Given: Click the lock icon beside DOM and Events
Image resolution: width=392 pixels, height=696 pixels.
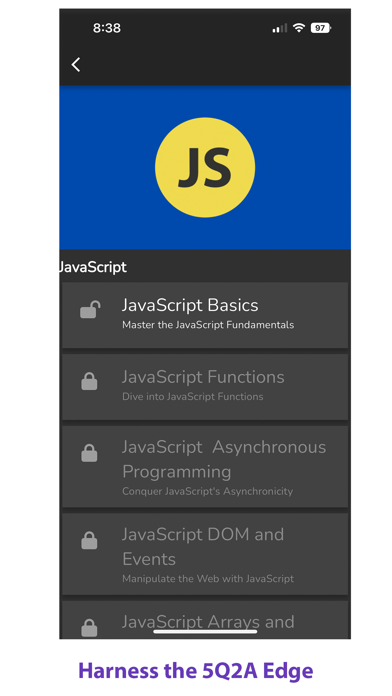Looking at the screenshot, I should pos(89,540).
